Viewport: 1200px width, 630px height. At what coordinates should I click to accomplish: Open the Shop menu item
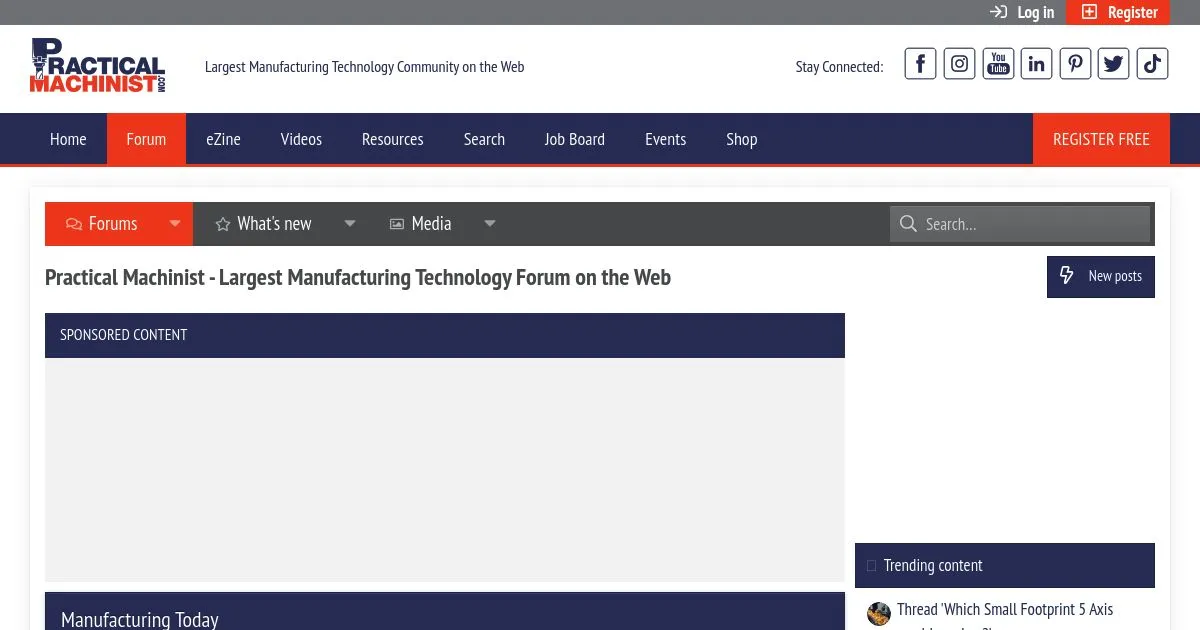(741, 139)
